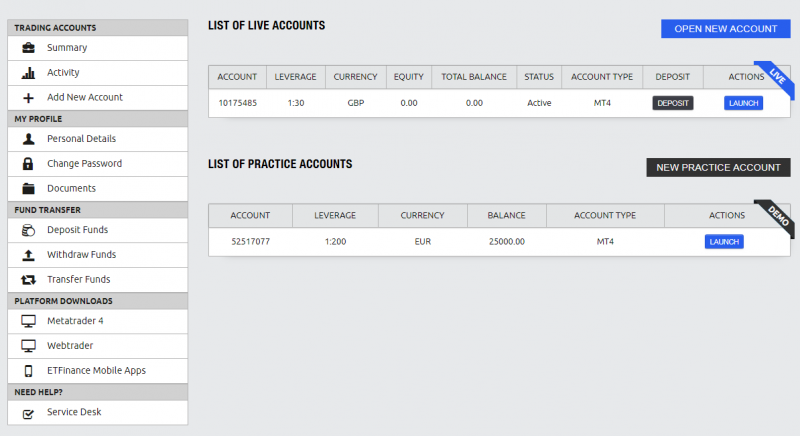Click the NEW PRACTICE ACCOUNT button
The height and width of the screenshot is (436, 800).
[x=718, y=167]
